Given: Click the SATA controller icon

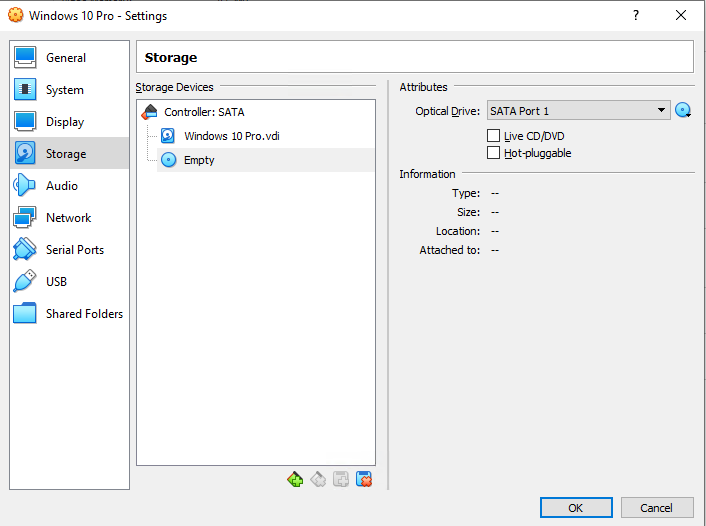Looking at the screenshot, I should tap(149, 112).
